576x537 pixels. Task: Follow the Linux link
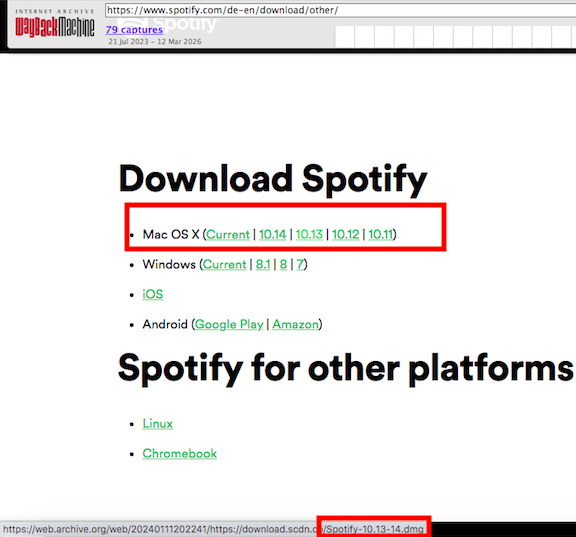tap(158, 424)
